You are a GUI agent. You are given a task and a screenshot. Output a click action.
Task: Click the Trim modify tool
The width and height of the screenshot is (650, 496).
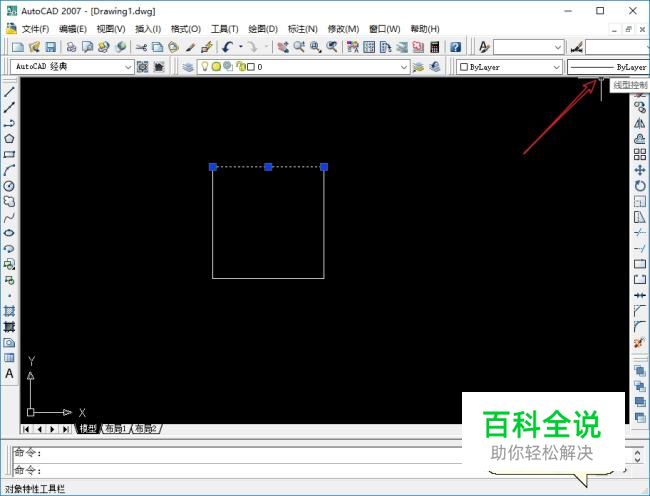click(640, 233)
